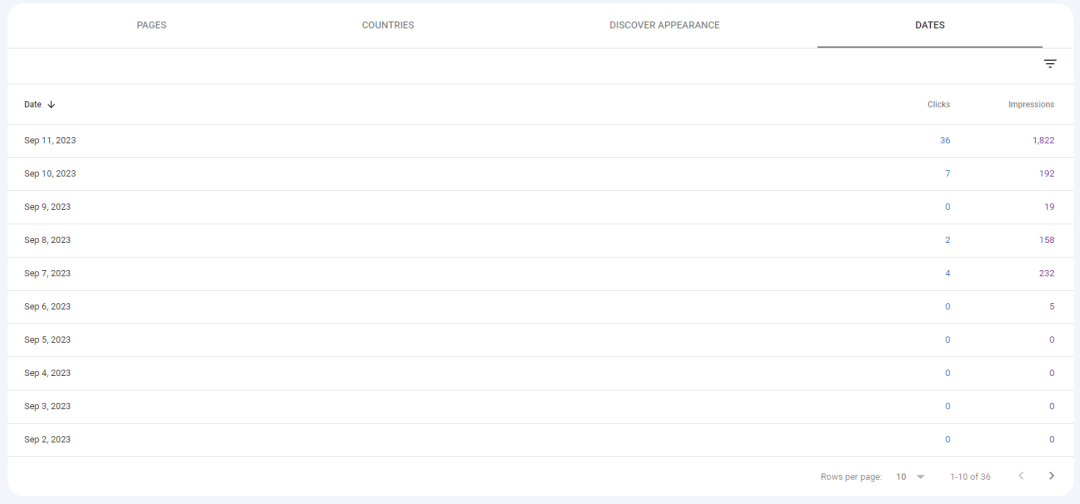The height and width of the screenshot is (504, 1080).
Task: Click the 4 clicks value for Sep 7
Action: click(x=948, y=273)
